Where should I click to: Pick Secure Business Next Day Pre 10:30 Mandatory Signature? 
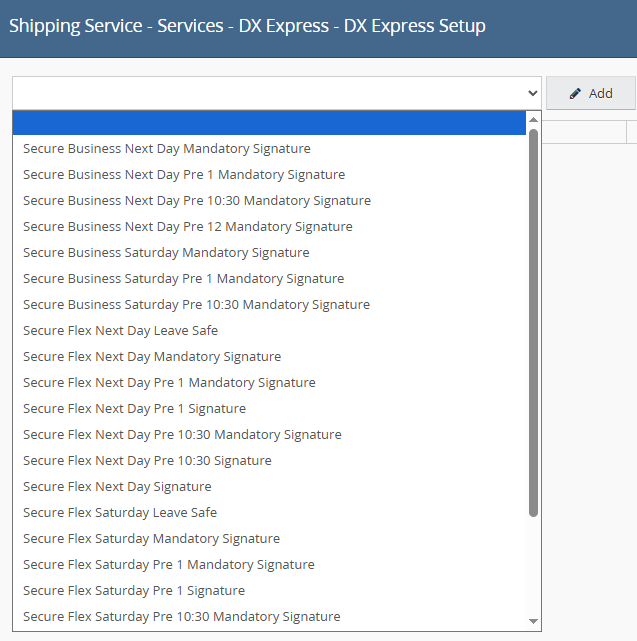tap(197, 201)
